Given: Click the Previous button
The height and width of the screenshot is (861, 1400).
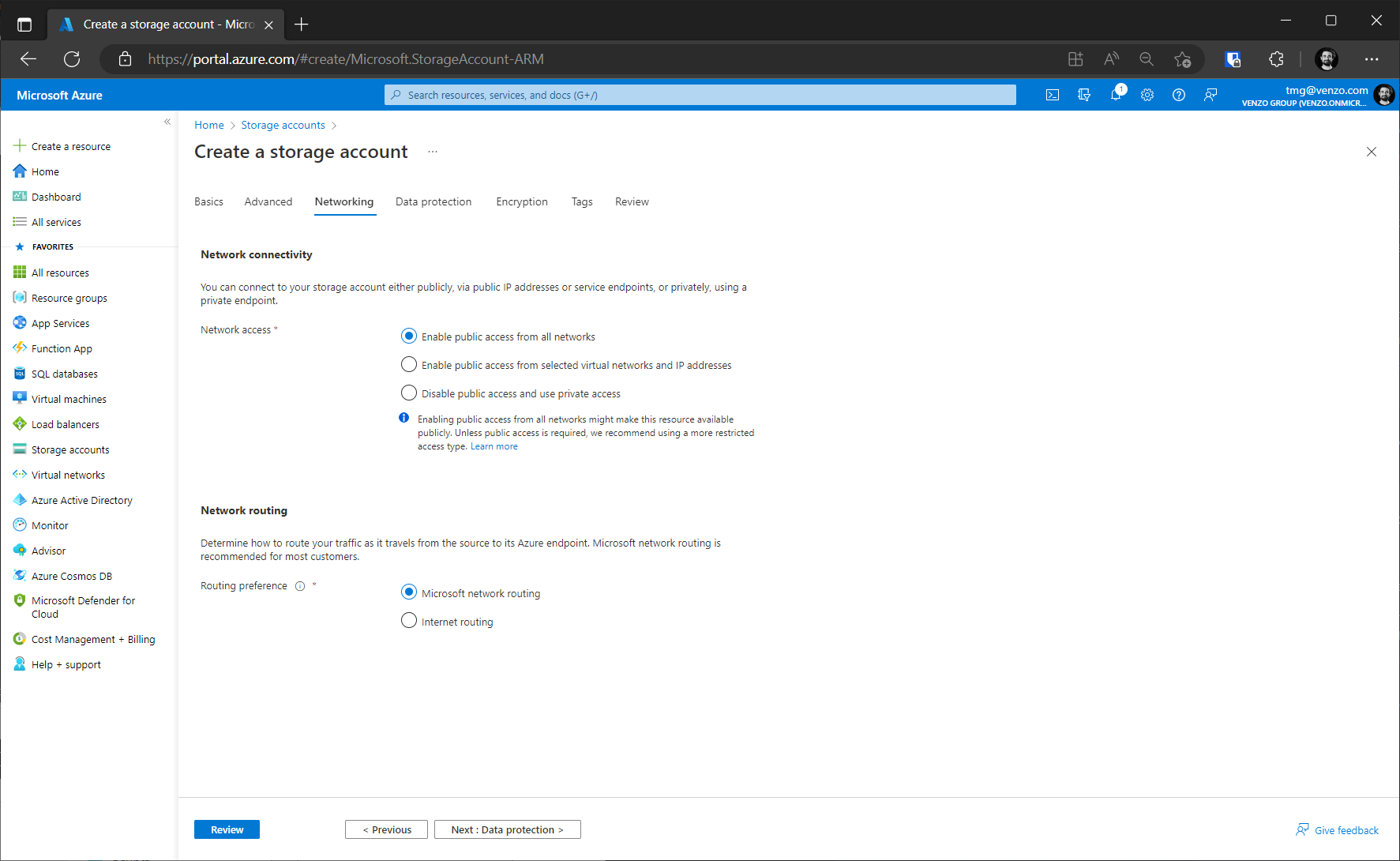Looking at the screenshot, I should tap(386, 829).
